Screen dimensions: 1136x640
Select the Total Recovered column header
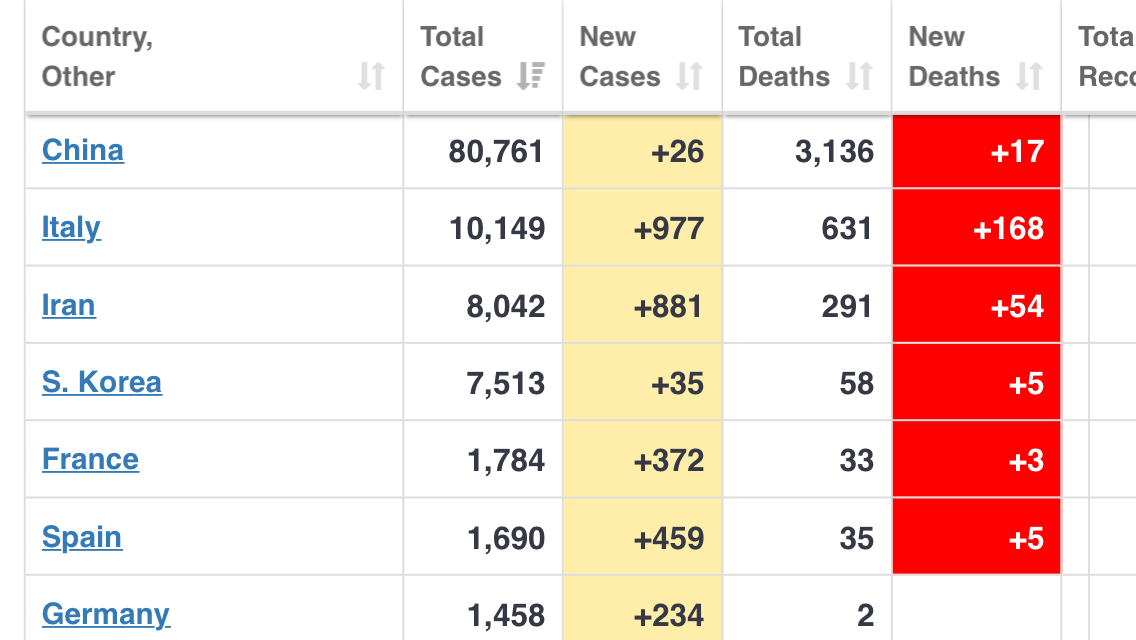(x=1104, y=57)
